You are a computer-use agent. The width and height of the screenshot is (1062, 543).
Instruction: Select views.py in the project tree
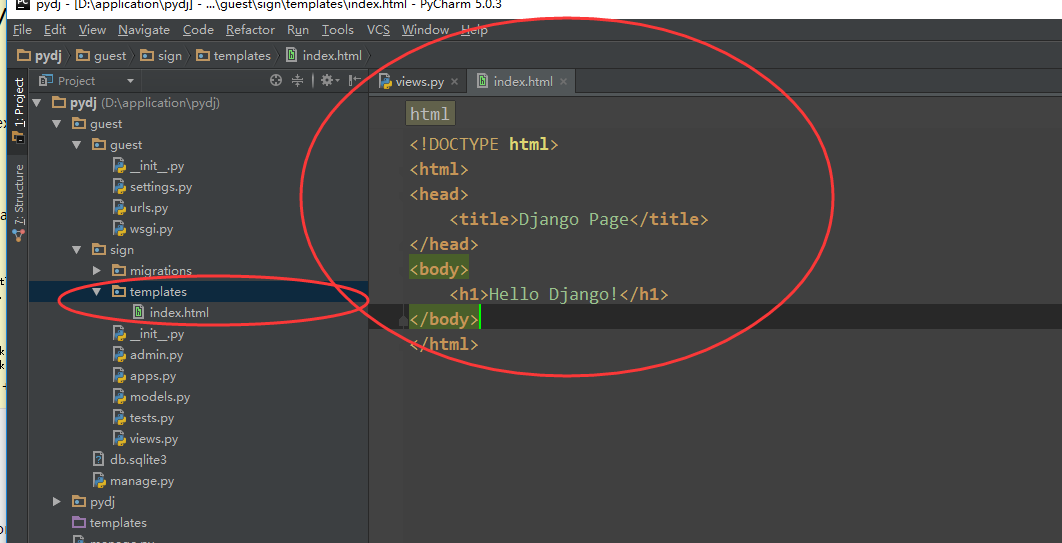154,439
